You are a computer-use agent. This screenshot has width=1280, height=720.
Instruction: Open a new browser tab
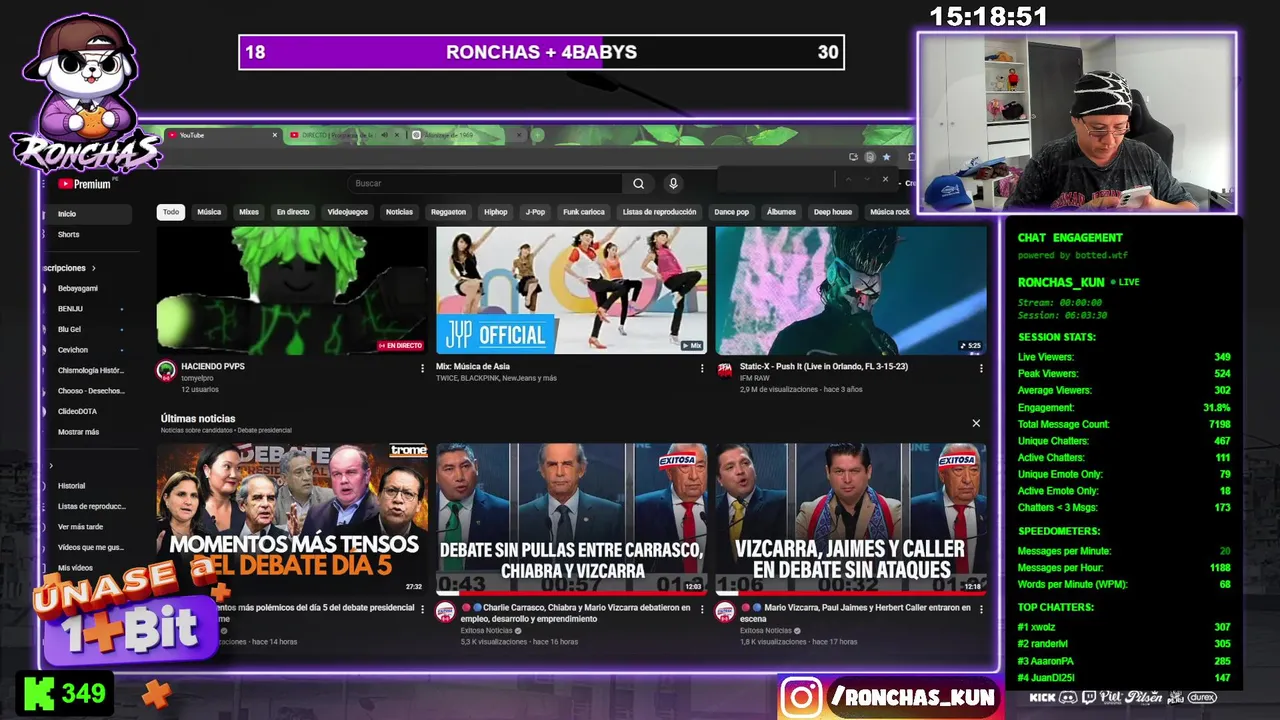click(538, 135)
